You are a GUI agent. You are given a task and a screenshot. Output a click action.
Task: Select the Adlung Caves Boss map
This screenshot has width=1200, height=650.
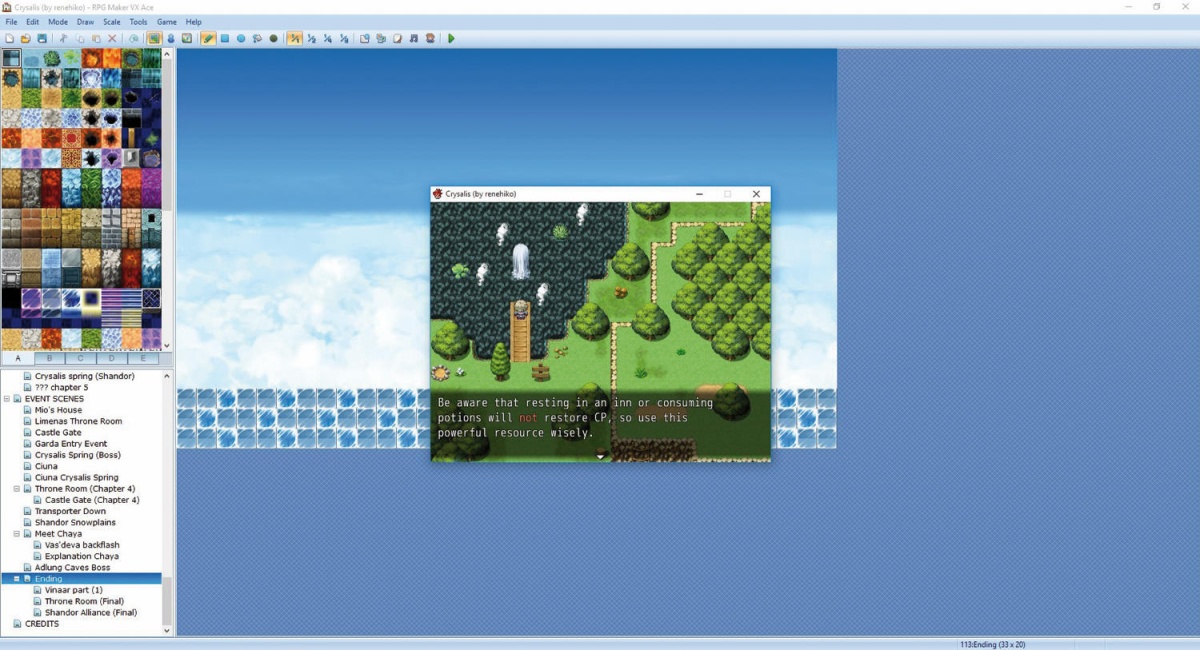click(x=72, y=568)
